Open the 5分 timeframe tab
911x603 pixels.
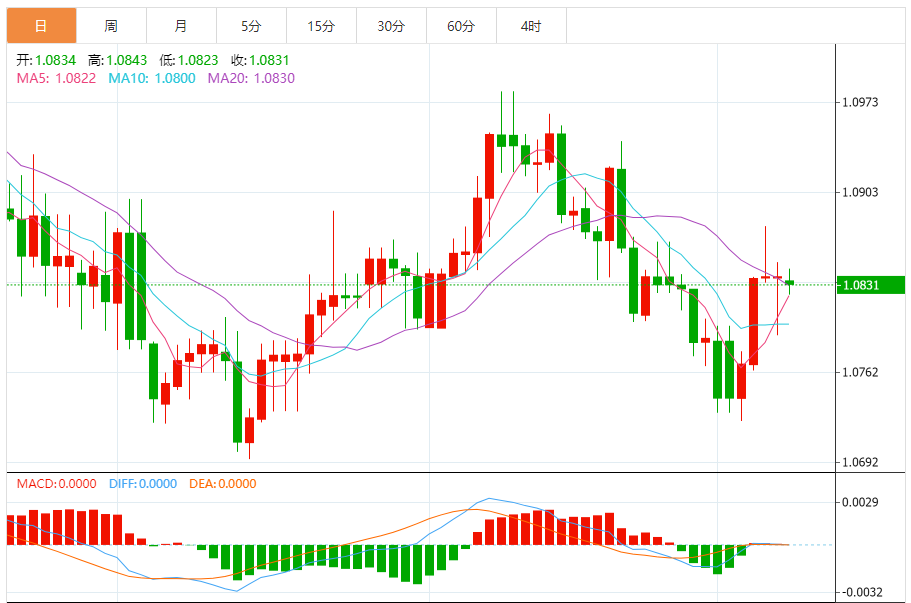click(252, 26)
